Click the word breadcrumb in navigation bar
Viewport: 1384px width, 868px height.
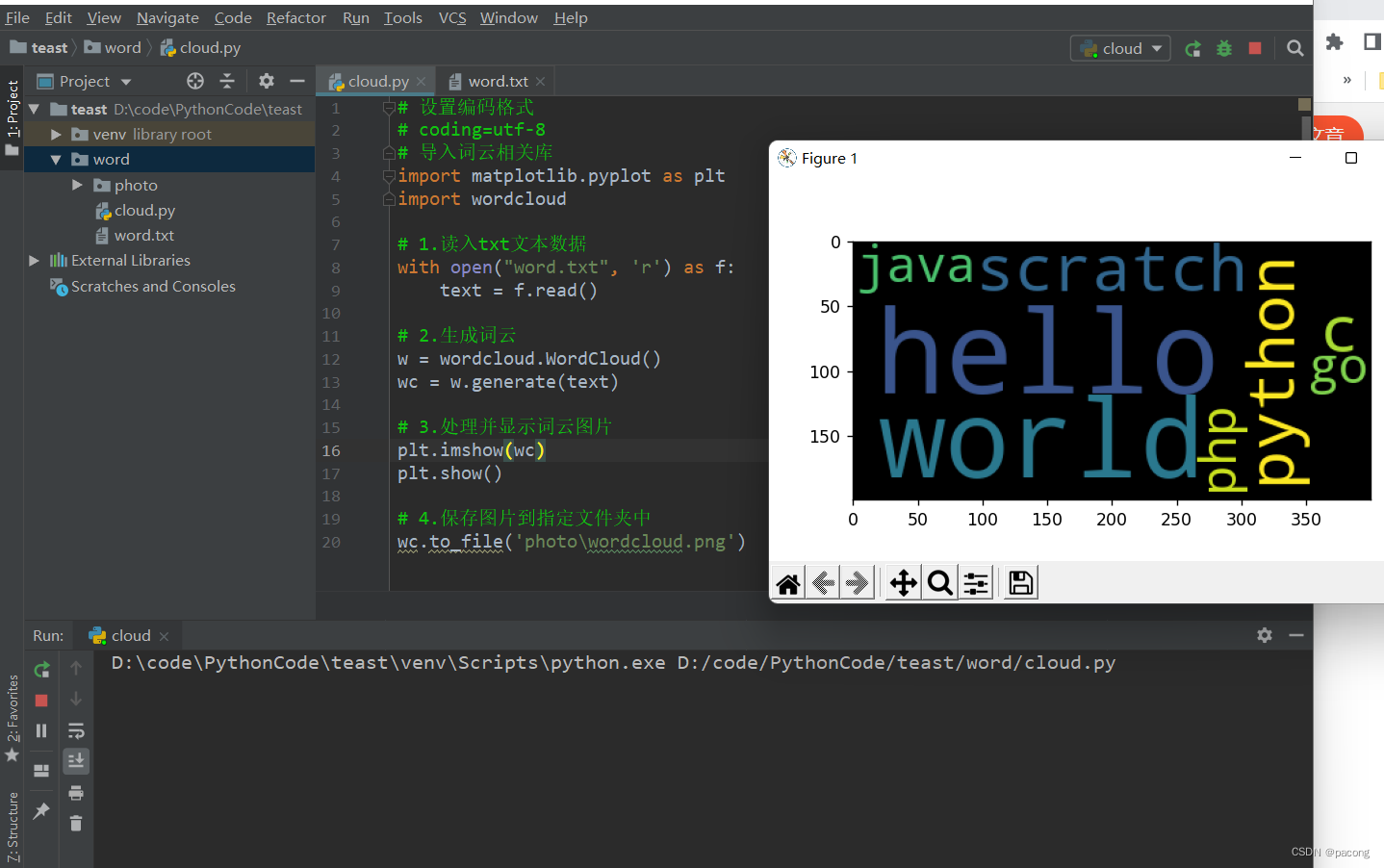[113, 48]
